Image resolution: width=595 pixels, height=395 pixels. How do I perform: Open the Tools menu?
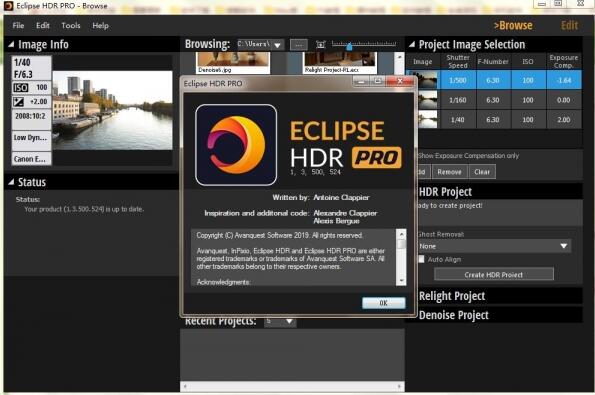coord(71,25)
